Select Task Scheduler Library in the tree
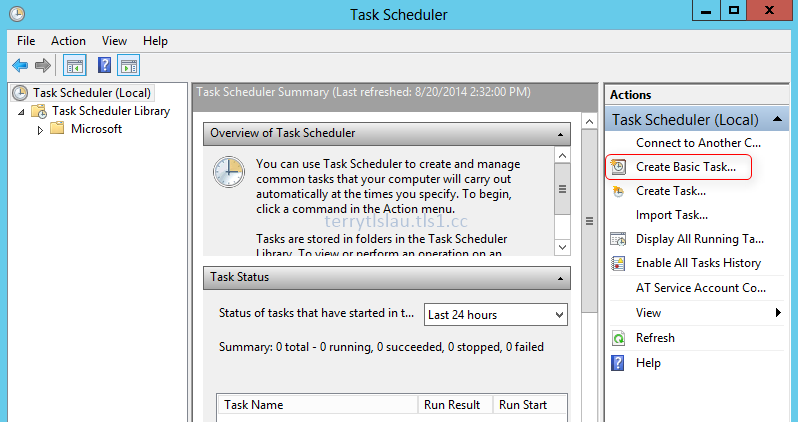Viewport: 798px width, 422px height. pos(111,111)
